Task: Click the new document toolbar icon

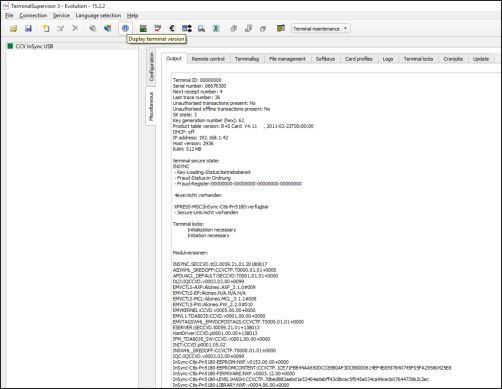Action: tap(46, 29)
